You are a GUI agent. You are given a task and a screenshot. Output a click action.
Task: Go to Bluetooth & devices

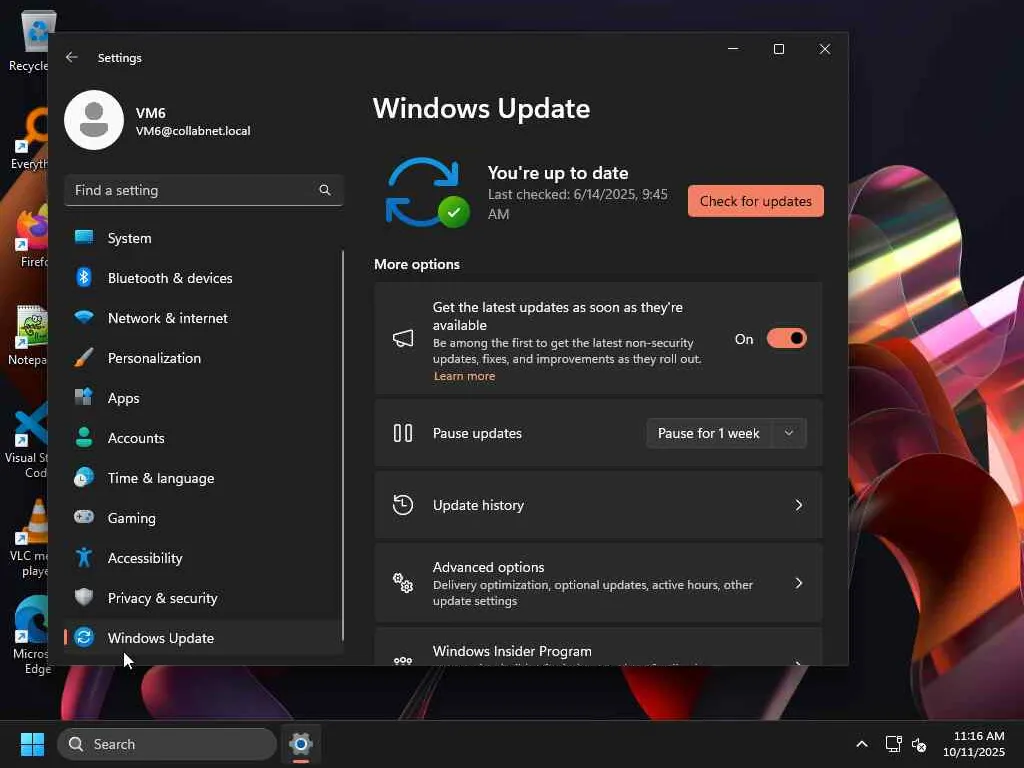pyautogui.click(x=204, y=278)
